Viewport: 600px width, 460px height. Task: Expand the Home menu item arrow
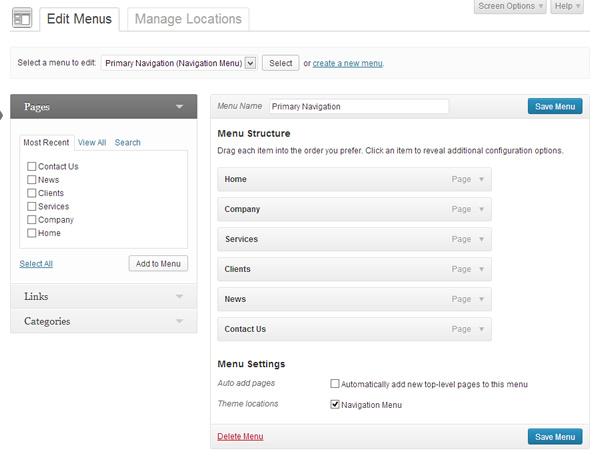(x=481, y=180)
